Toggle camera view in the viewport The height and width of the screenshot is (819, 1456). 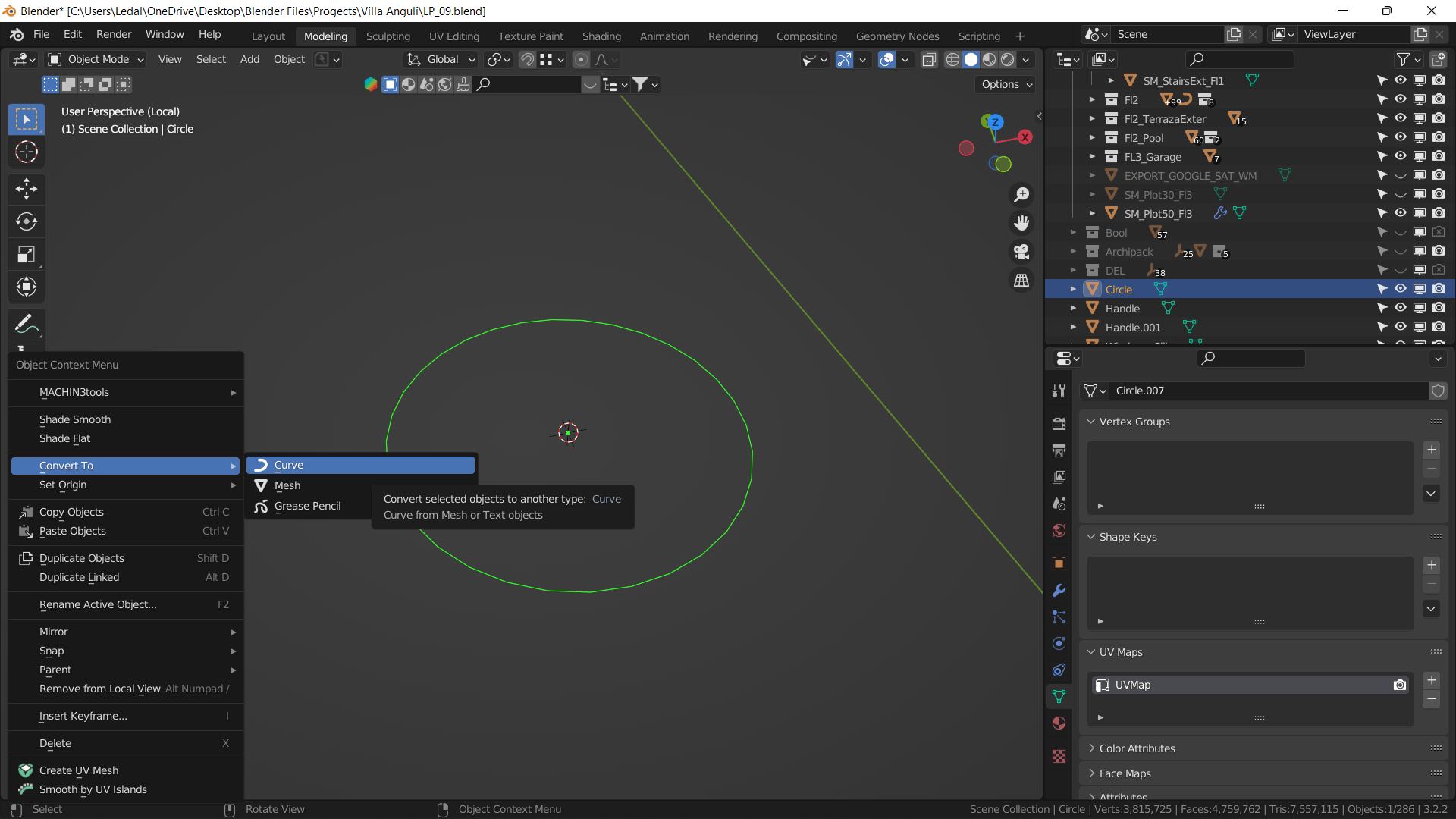(x=1021, y=252)
